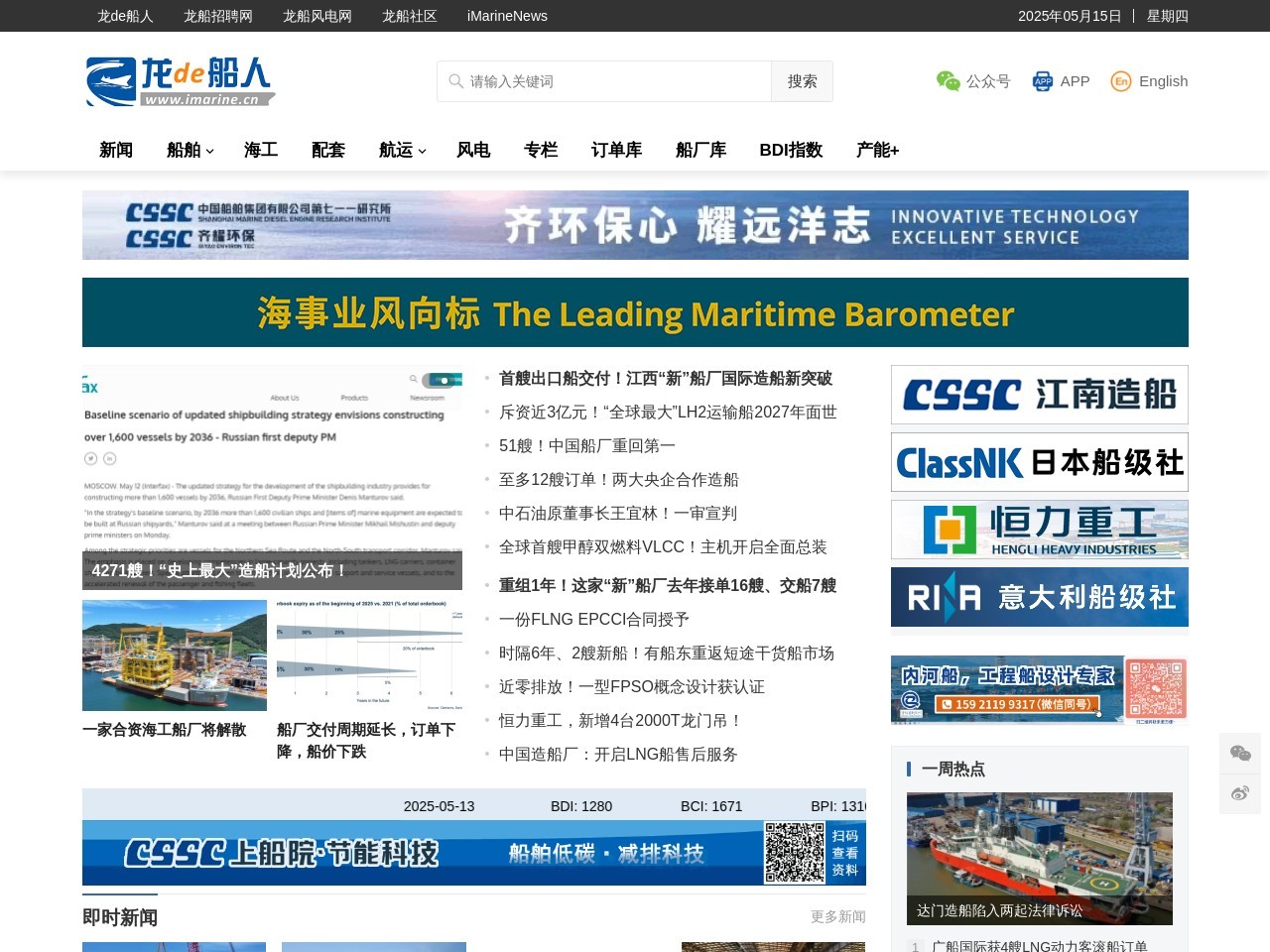Open the 船厂库 nav item

tap(700, 150)
